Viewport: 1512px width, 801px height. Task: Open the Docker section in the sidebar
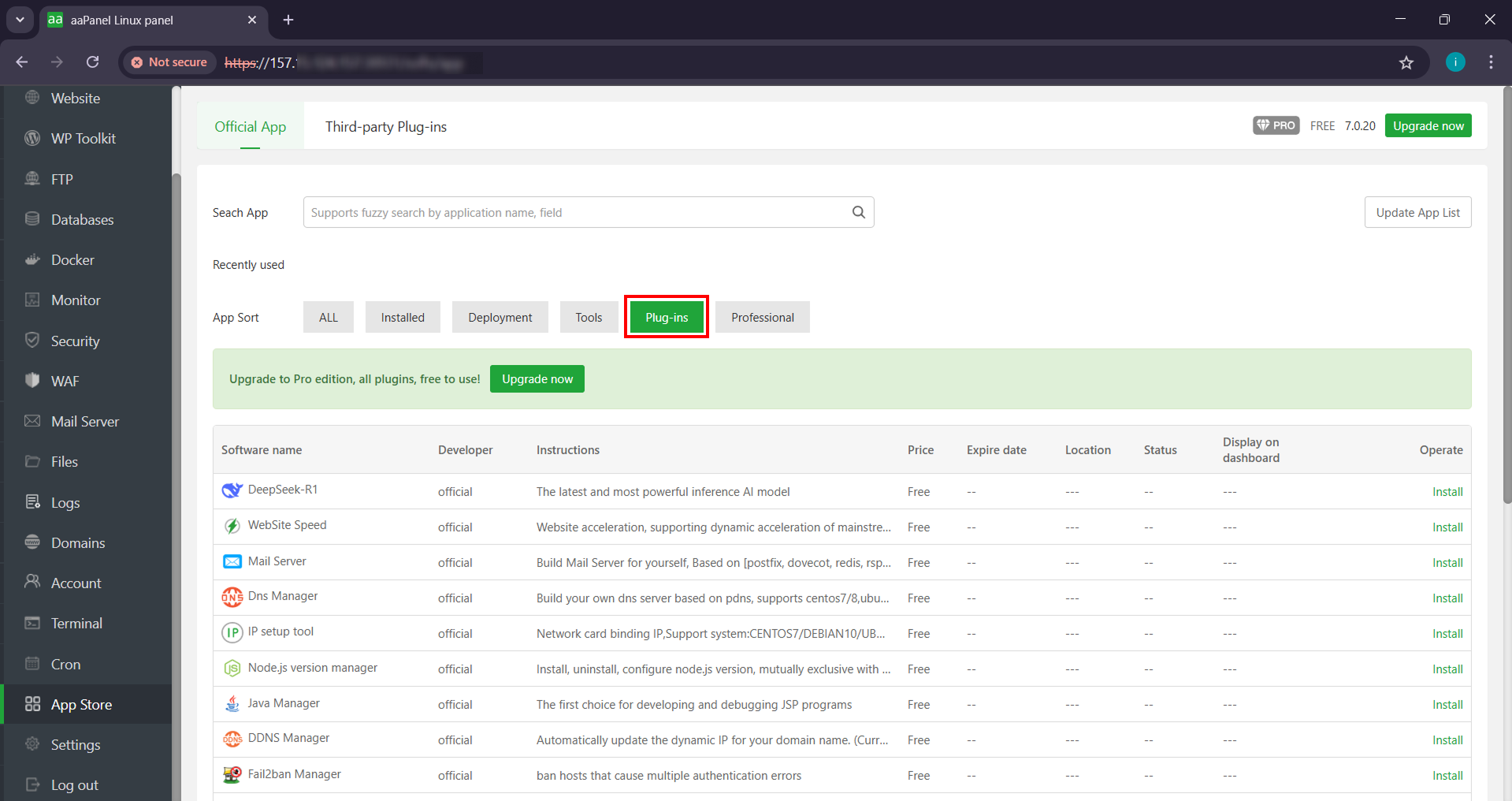click(x=71, y=259)
